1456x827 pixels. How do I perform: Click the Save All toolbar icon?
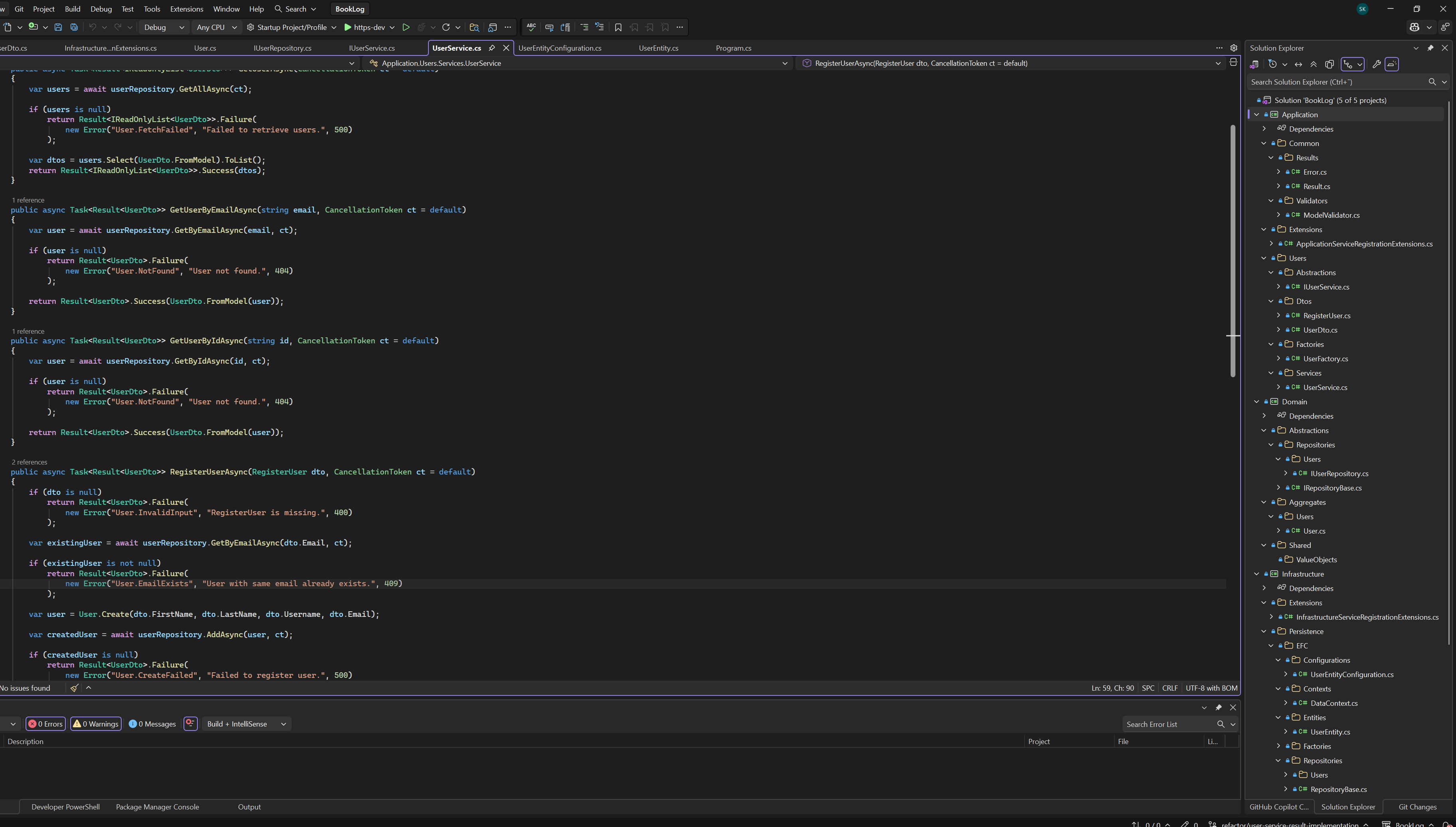pos(74,27)
